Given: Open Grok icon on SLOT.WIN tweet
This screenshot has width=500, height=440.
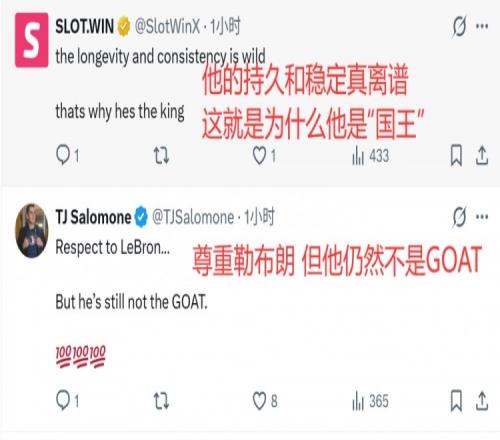Looking at the screenshot, I should [x=459, y=26].
